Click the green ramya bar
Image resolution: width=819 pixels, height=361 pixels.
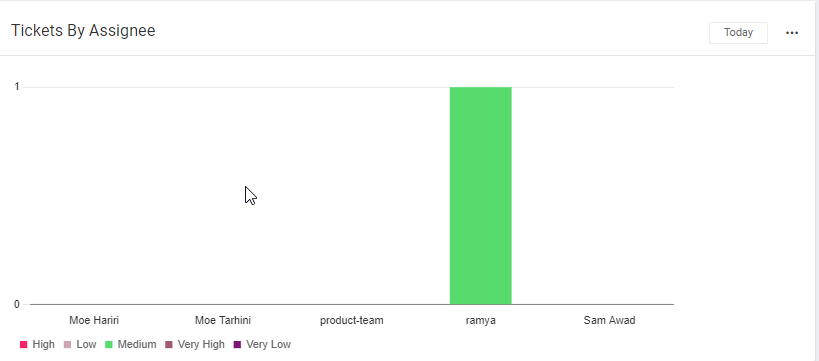481,195
